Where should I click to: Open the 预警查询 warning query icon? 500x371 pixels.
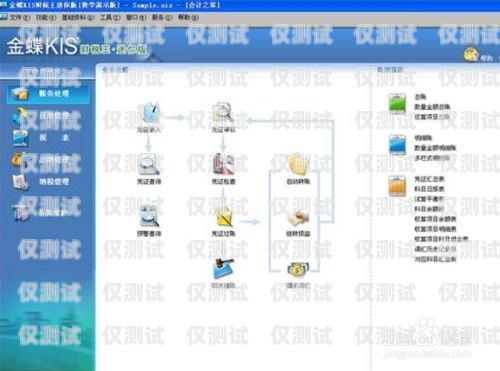point(149,217)
